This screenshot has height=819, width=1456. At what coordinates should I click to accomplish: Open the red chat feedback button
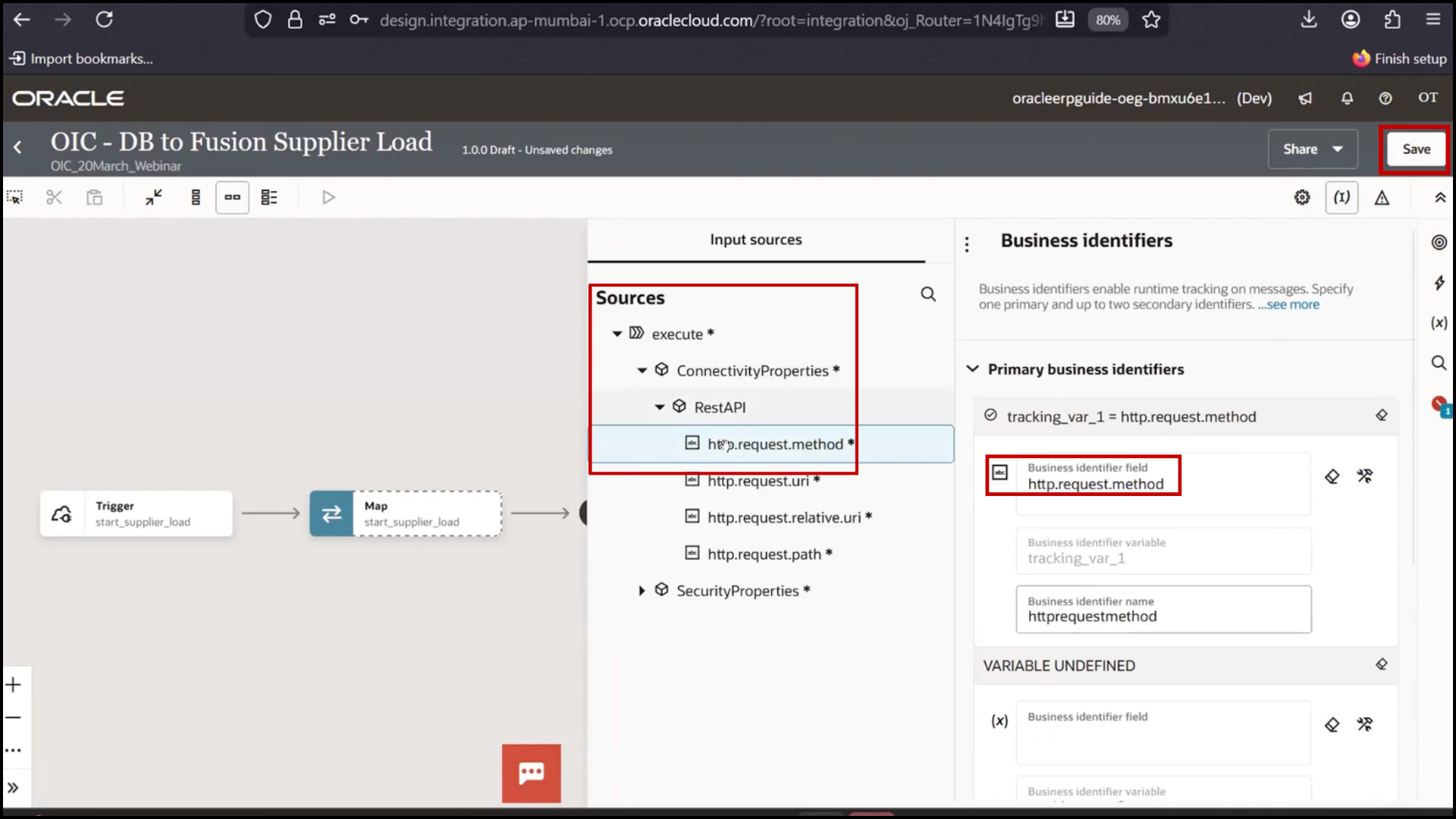pyautogui.click(x=532, y=773)
